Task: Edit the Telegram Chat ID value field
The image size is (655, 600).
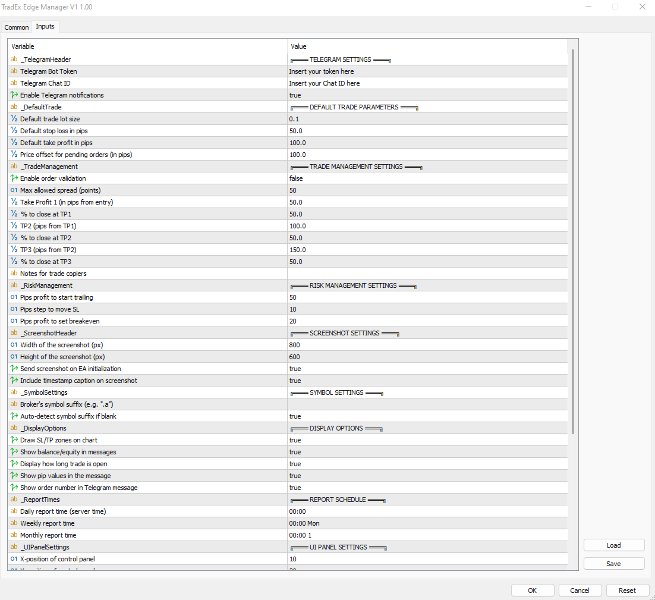Action: point(427,83)
